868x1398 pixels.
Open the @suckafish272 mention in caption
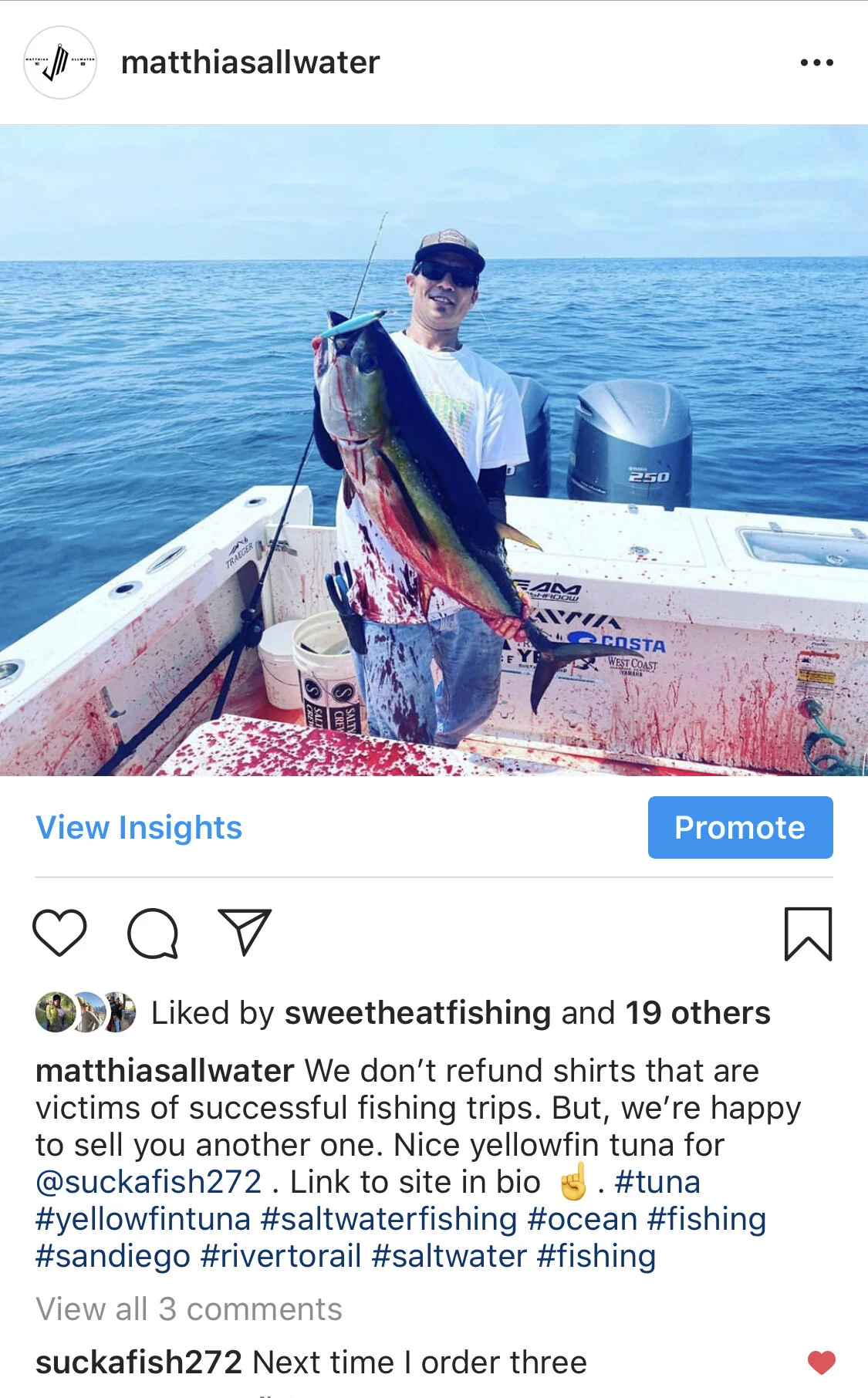(x=149, y=1182)
